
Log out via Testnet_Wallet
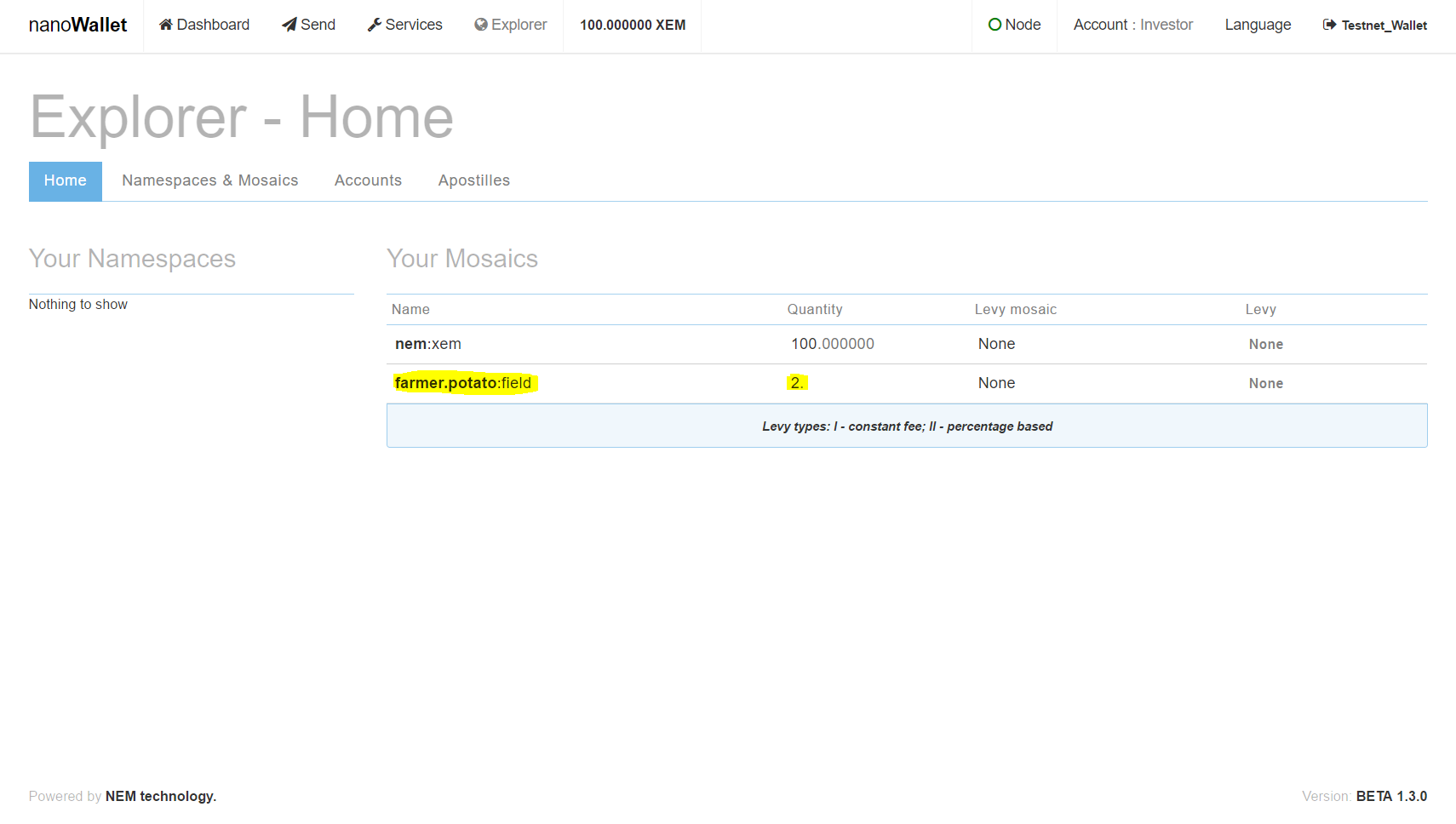click(1375, 26)
